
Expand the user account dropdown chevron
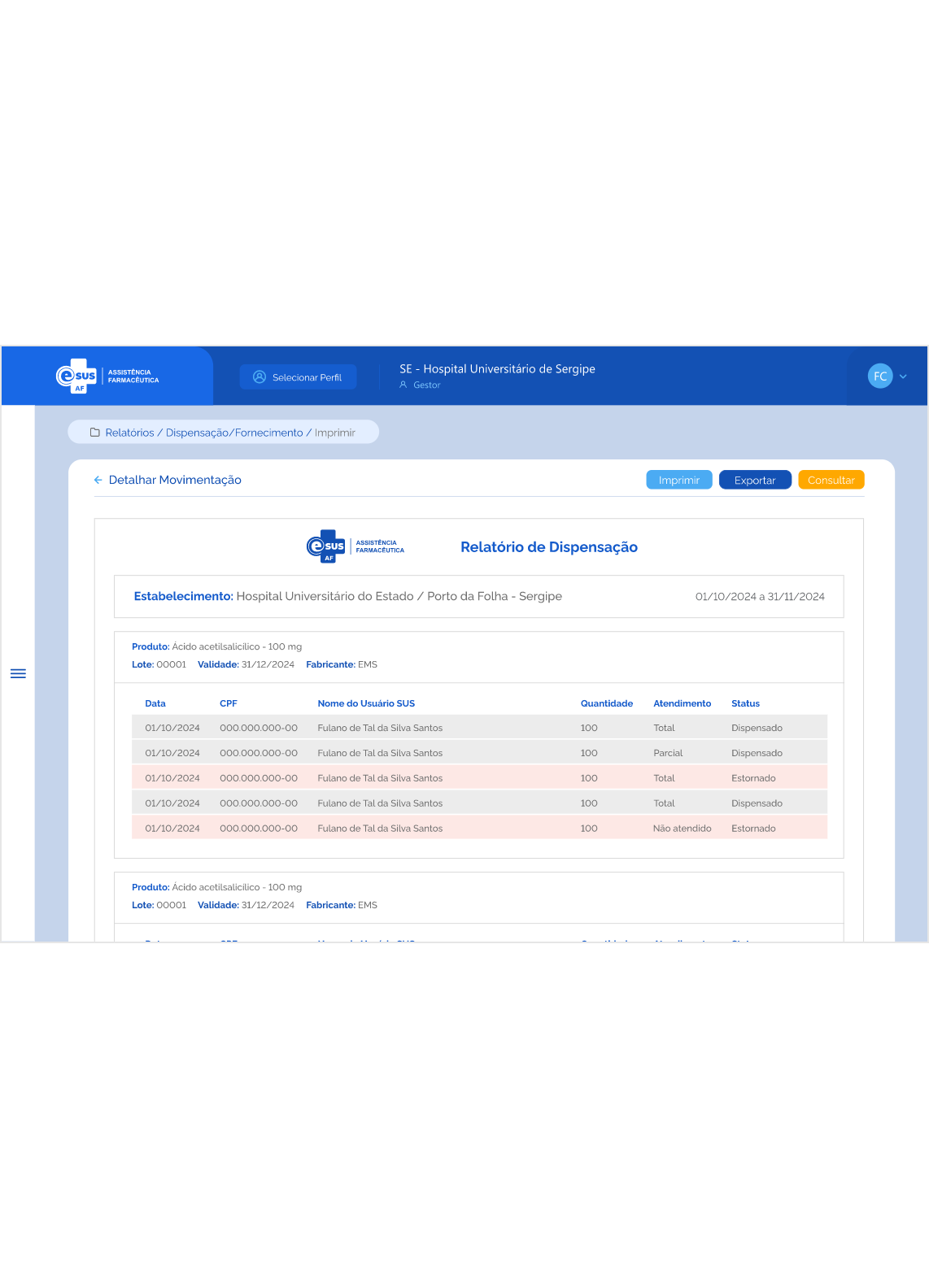click(903, 376)
